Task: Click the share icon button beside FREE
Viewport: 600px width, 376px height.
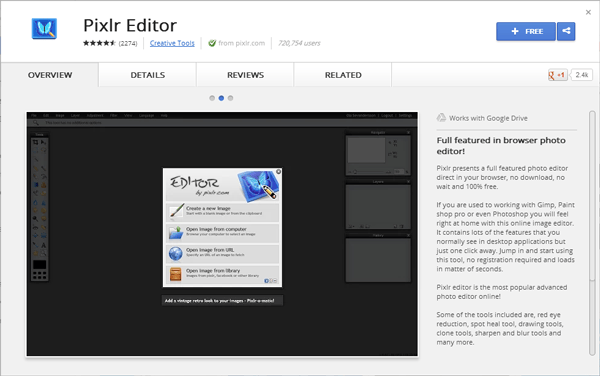Action: coord(566,31)
